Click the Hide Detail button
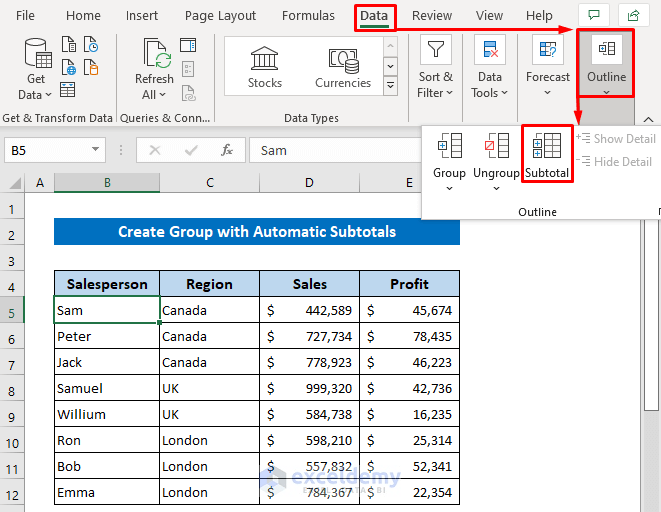Viewport: 661px width, 512px height. pos(614,161)
